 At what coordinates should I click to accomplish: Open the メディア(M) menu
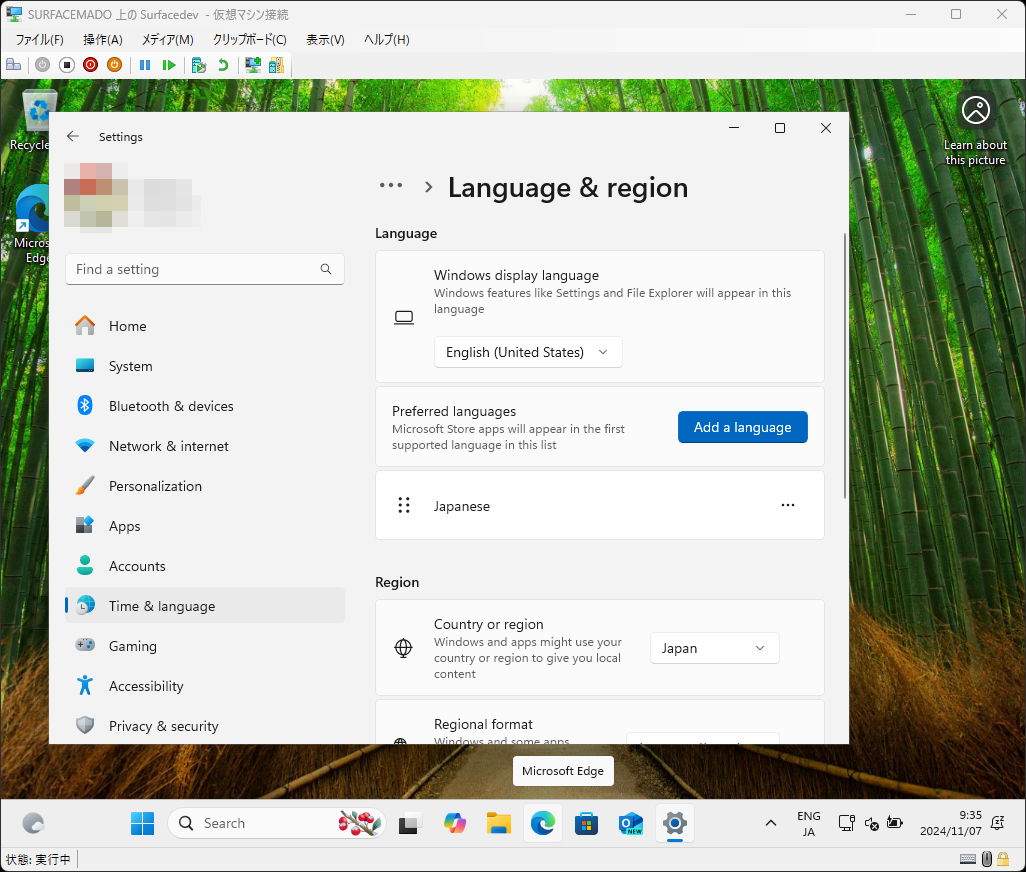pyautogui.click(x=166, y=39)
